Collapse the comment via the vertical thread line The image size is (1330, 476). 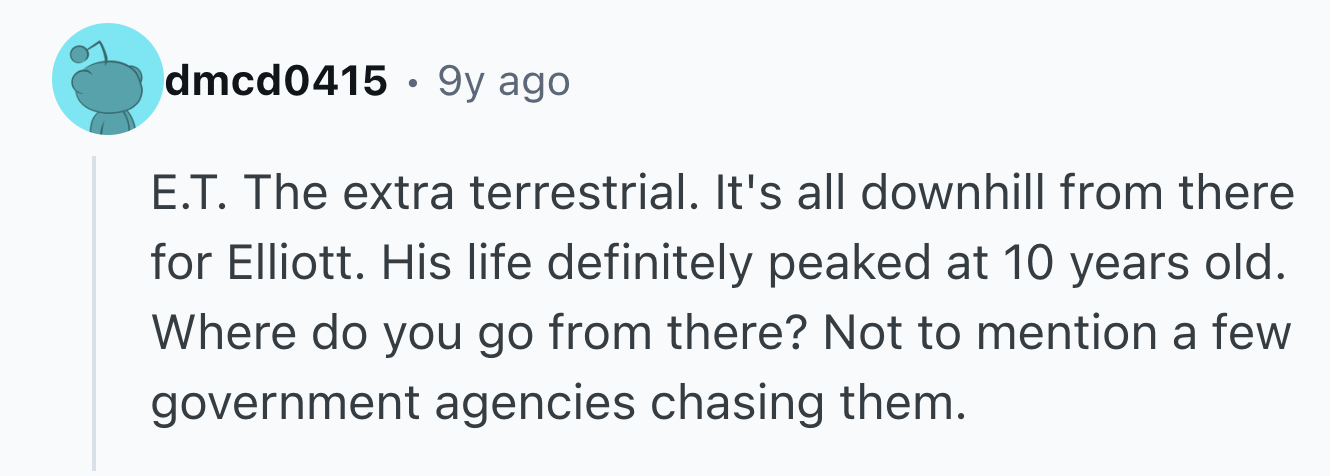click(x=94, y=313)
